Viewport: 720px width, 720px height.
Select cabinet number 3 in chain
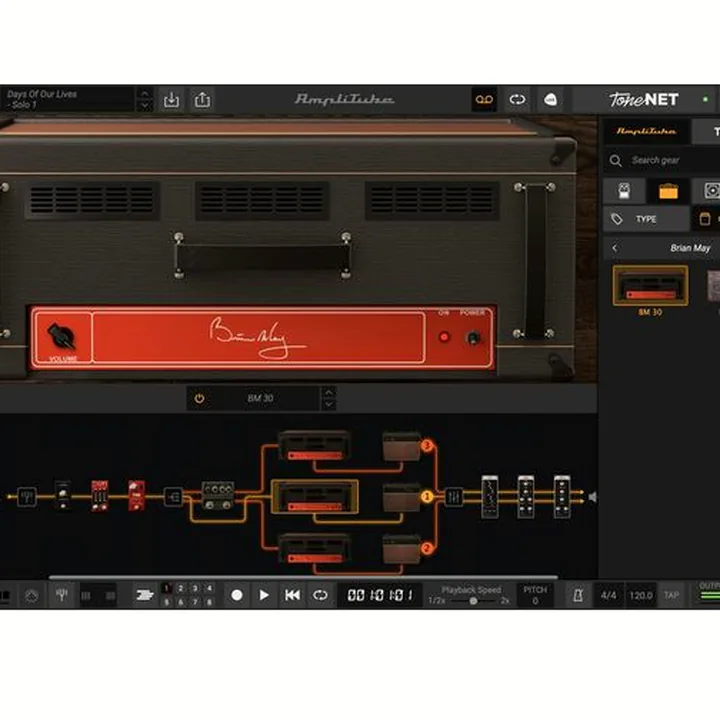[402, 446]
